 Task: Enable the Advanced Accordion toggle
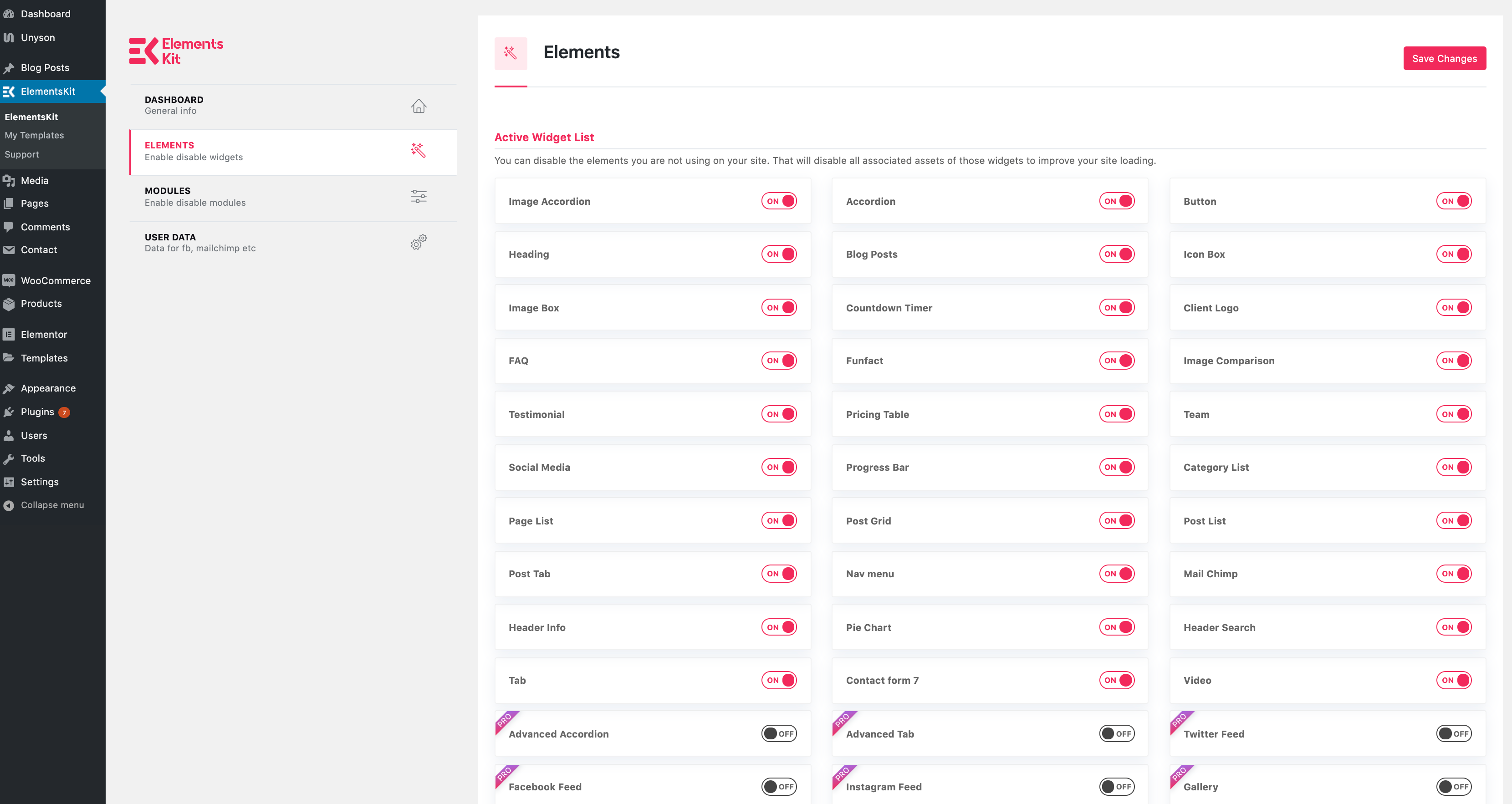tap(779, 733)
